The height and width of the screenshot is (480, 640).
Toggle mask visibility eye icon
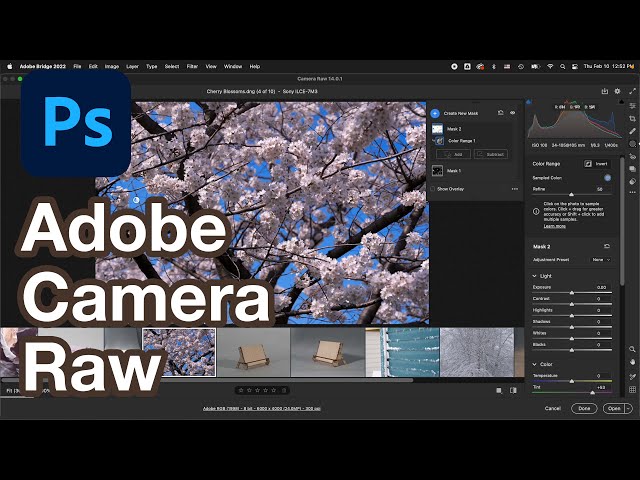point(512,114)
